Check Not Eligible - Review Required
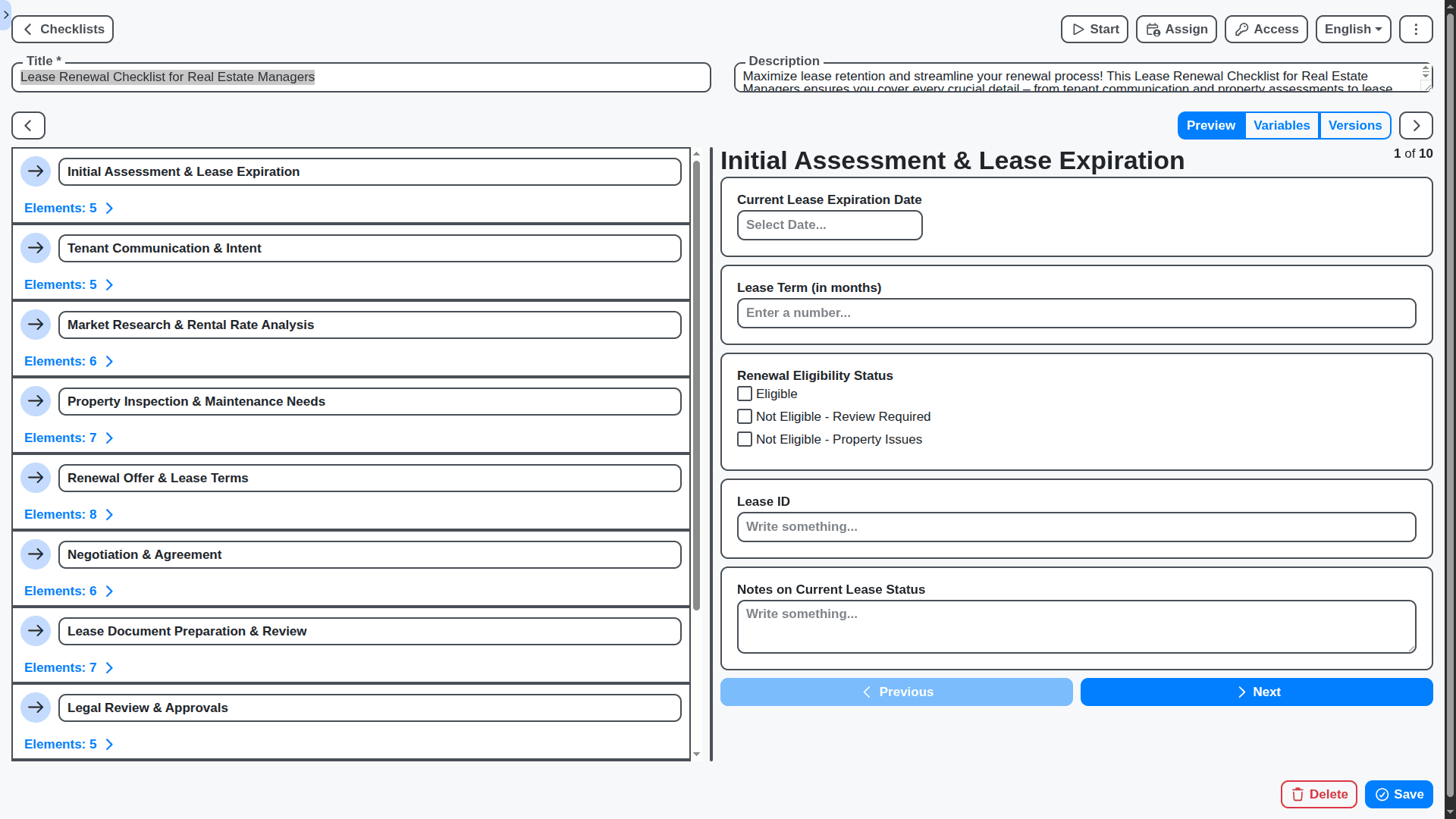The width and height of the screenshot is (1456, 819). click(745, 416)
